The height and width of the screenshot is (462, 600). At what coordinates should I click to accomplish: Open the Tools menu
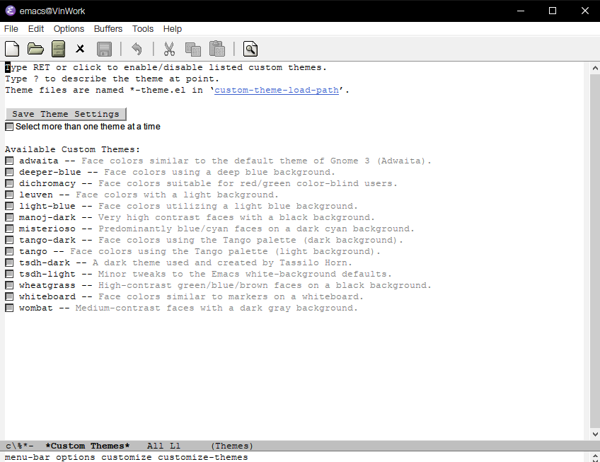click(x=143, y=29)
